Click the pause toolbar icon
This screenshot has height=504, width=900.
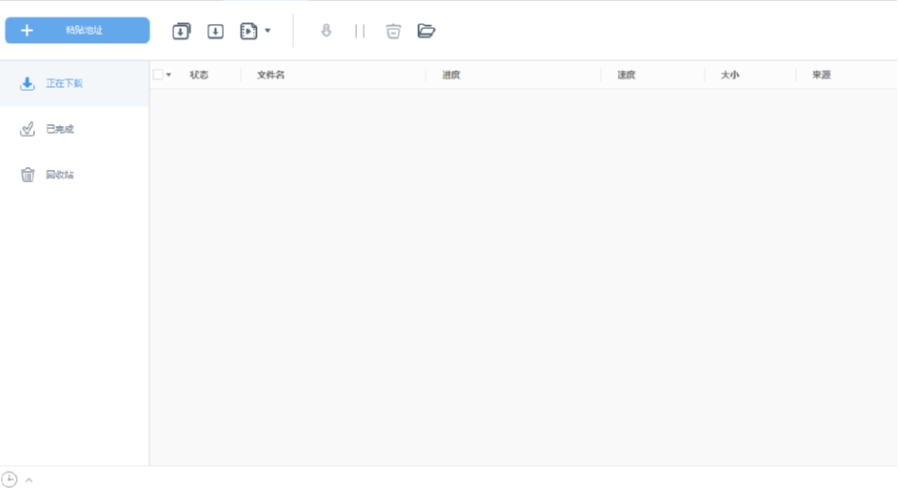pyautogui.click(x=360, y=31)
